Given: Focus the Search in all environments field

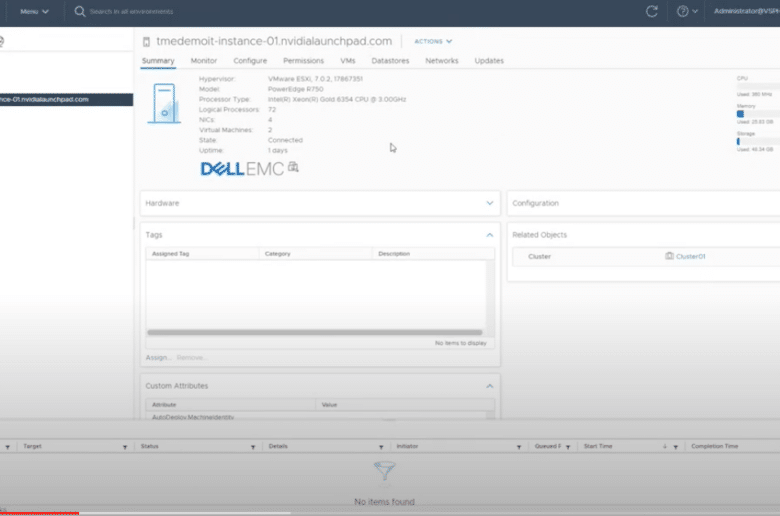Looking at the screenshot, I should pos(131,11).
